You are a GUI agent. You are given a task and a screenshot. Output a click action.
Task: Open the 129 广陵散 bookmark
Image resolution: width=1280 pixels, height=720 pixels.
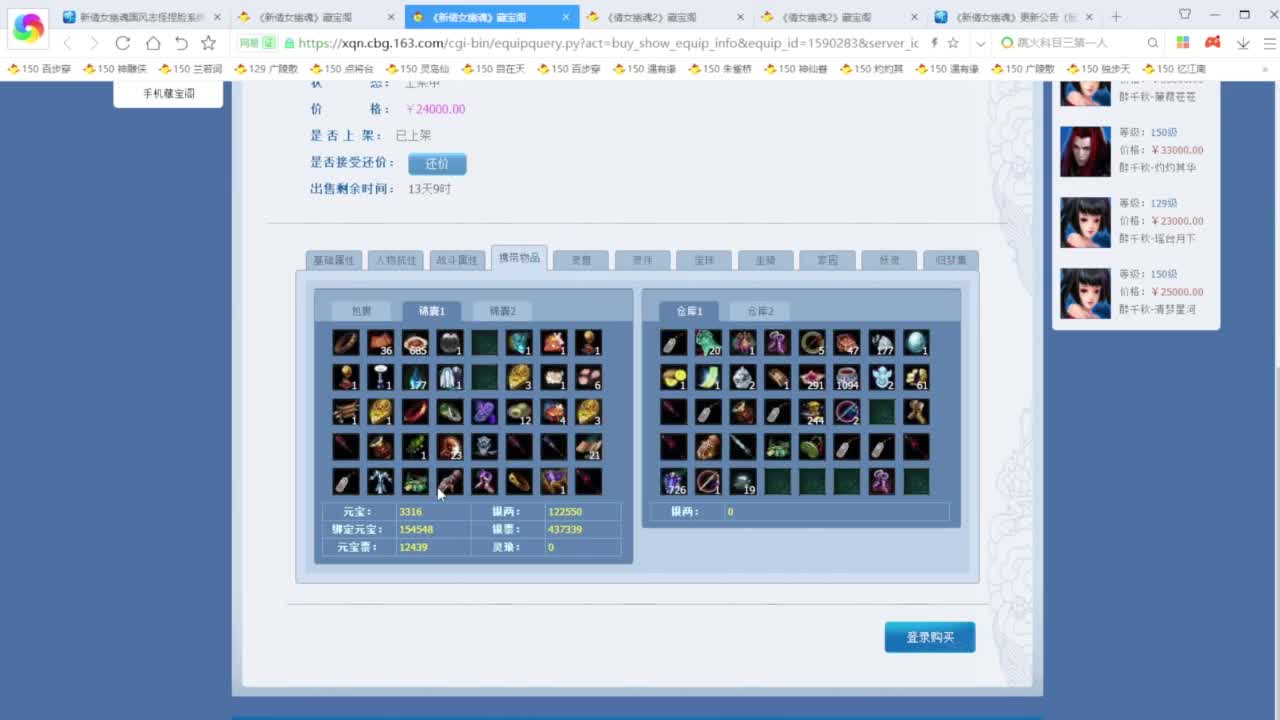pyautogui.click(x=266, y=68)
